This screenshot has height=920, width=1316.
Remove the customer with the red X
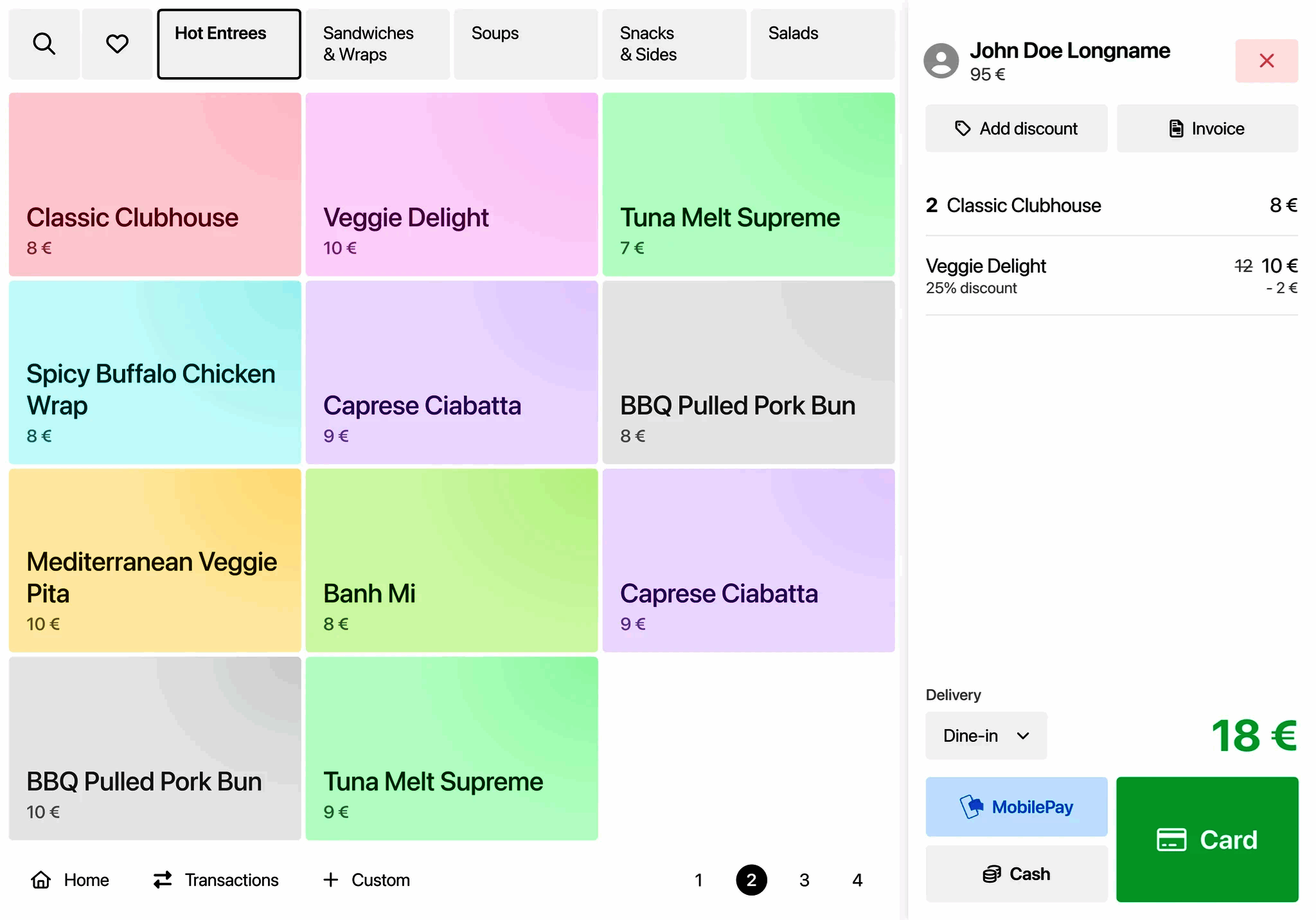click(1266, 60)
